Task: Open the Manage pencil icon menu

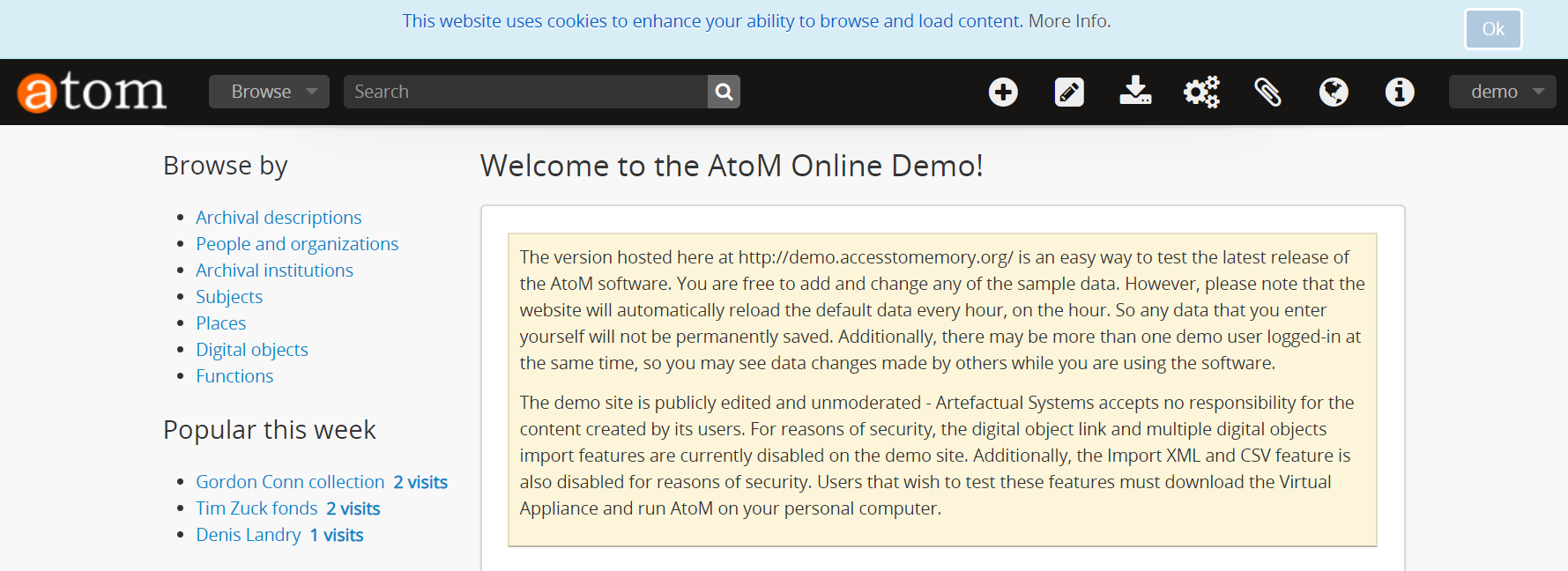Action: (x=1069, y=92)
